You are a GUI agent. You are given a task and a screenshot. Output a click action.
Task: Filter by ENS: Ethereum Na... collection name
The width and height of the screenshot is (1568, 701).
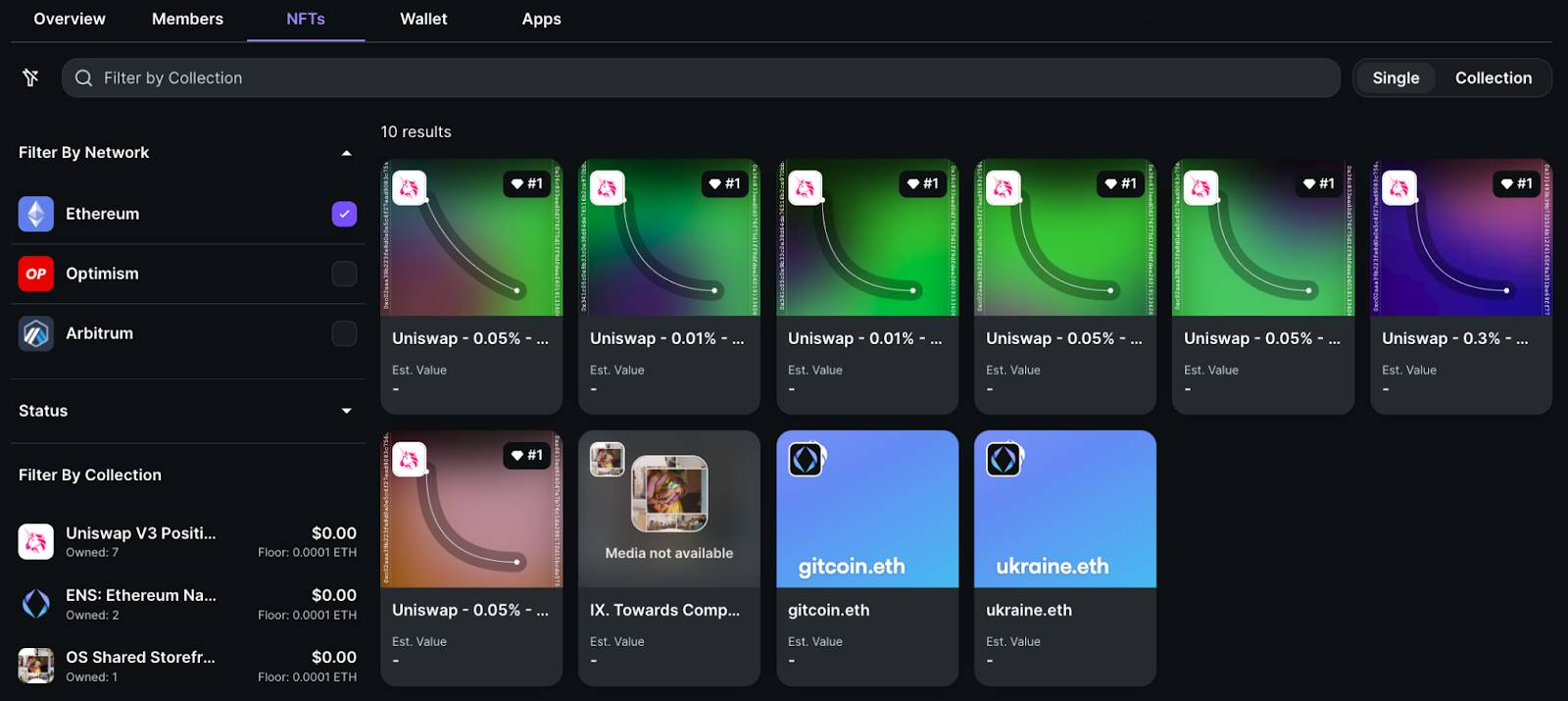click(x=141, y=595)
